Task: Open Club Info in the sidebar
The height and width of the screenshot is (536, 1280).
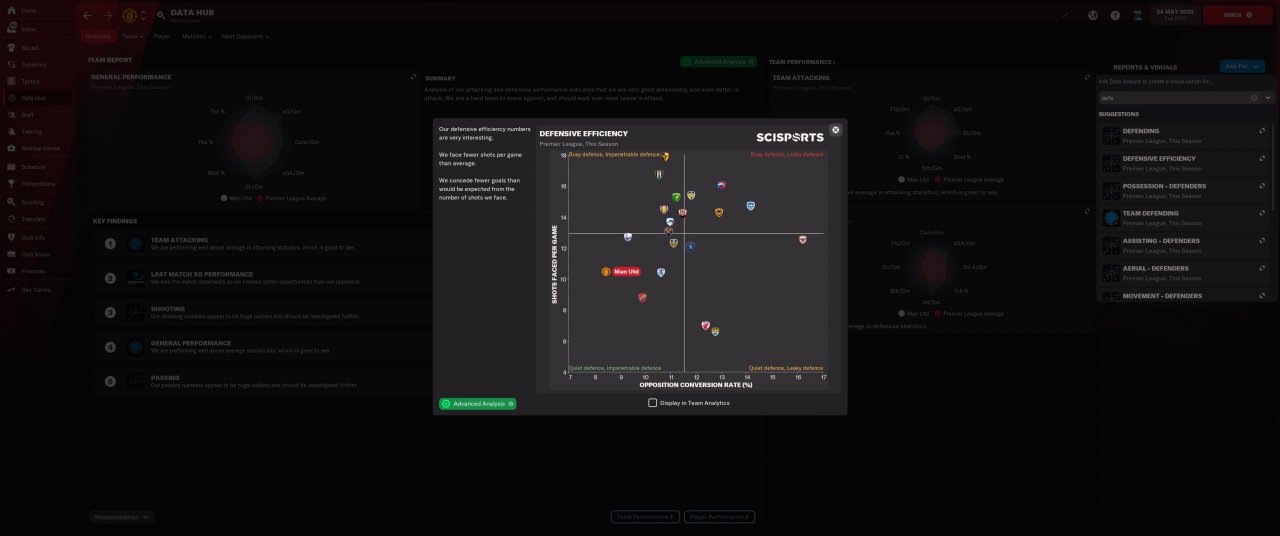Action: point(33,238)
